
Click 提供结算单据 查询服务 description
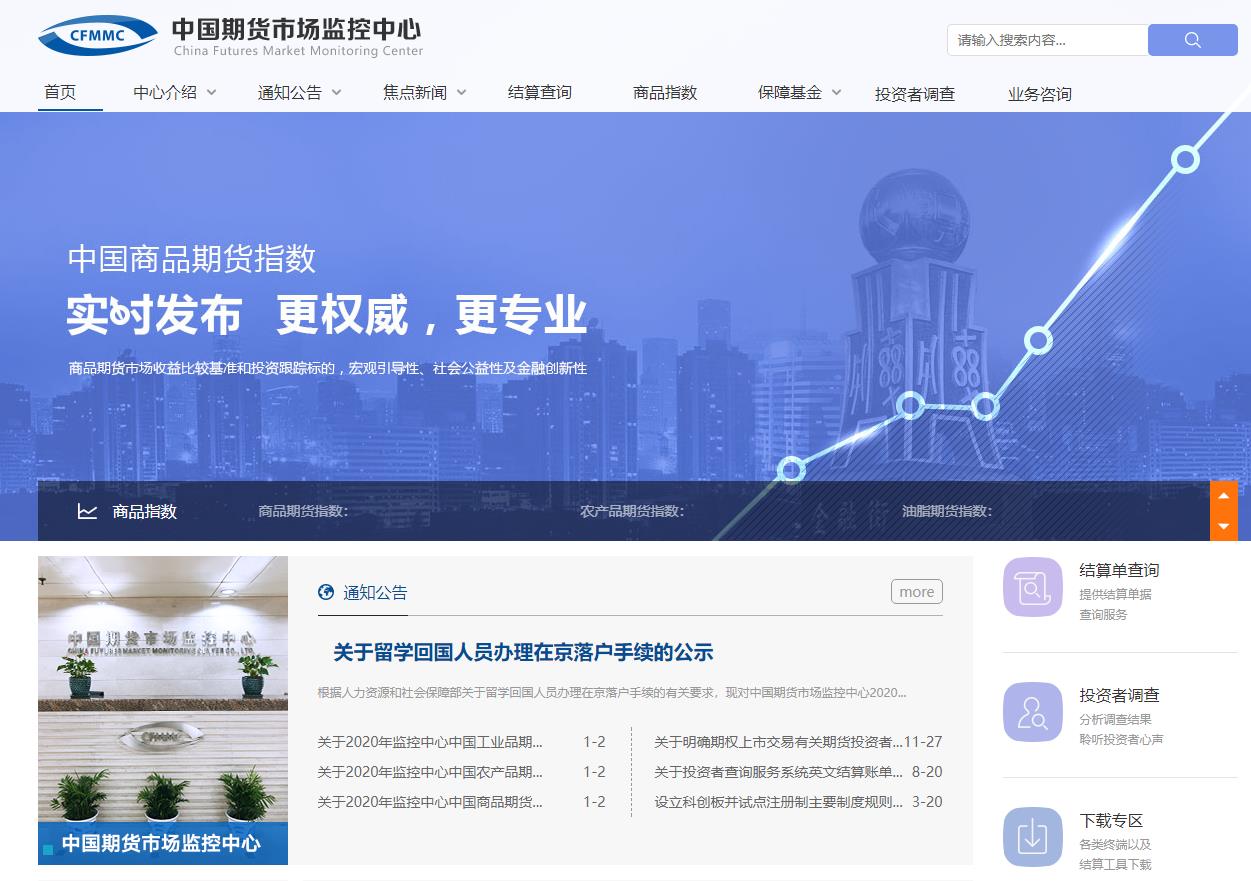[x=1115, y=604]
